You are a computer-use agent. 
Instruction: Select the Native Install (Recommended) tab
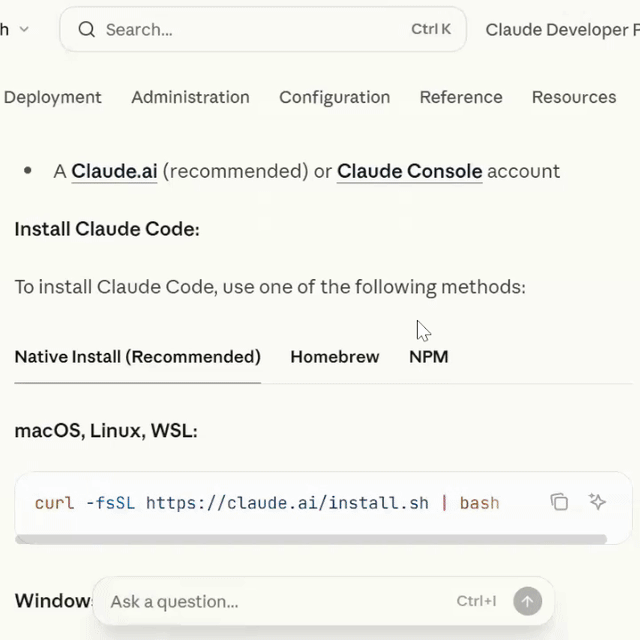click(138, 357)
